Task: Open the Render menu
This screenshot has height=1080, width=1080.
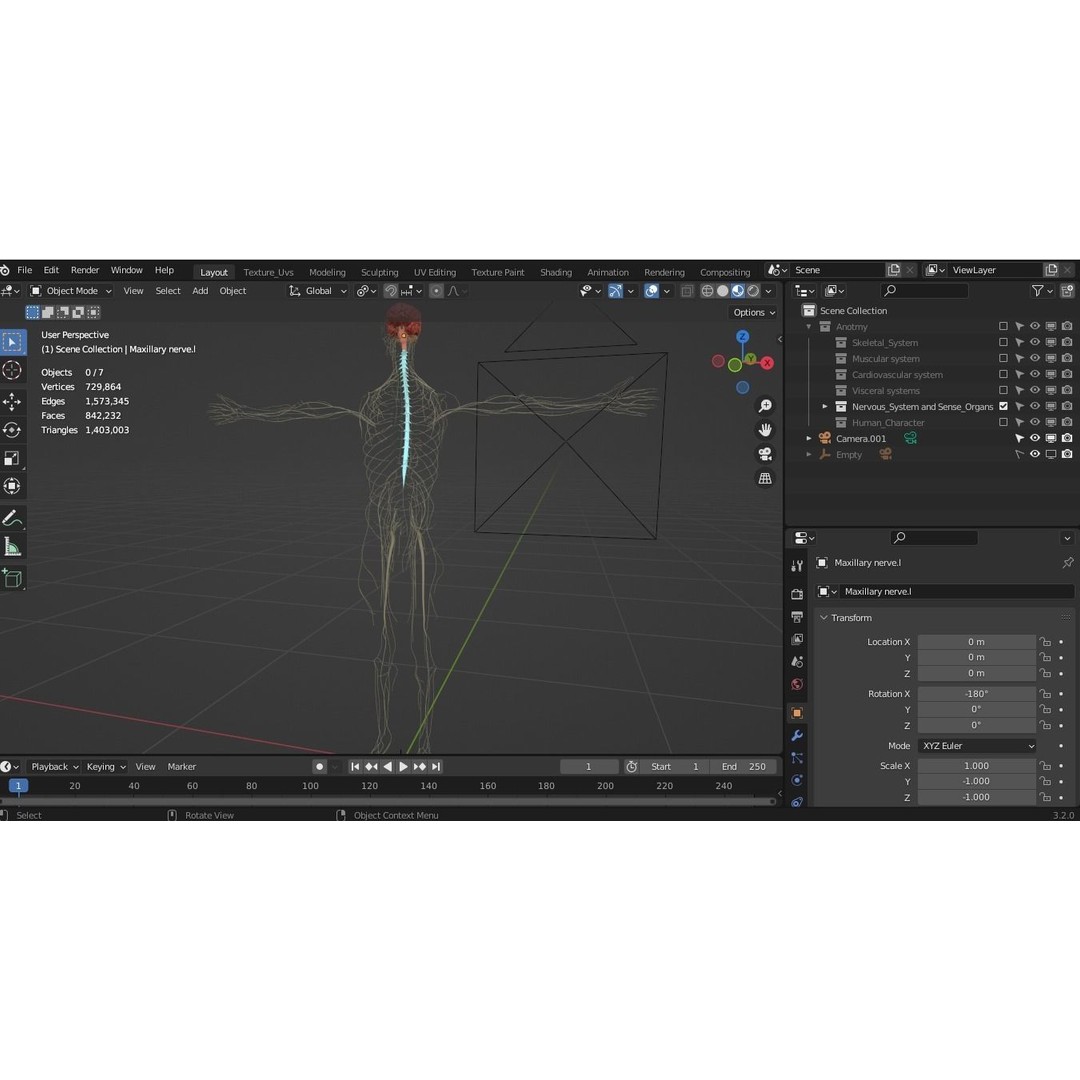Action: point(85,269)
